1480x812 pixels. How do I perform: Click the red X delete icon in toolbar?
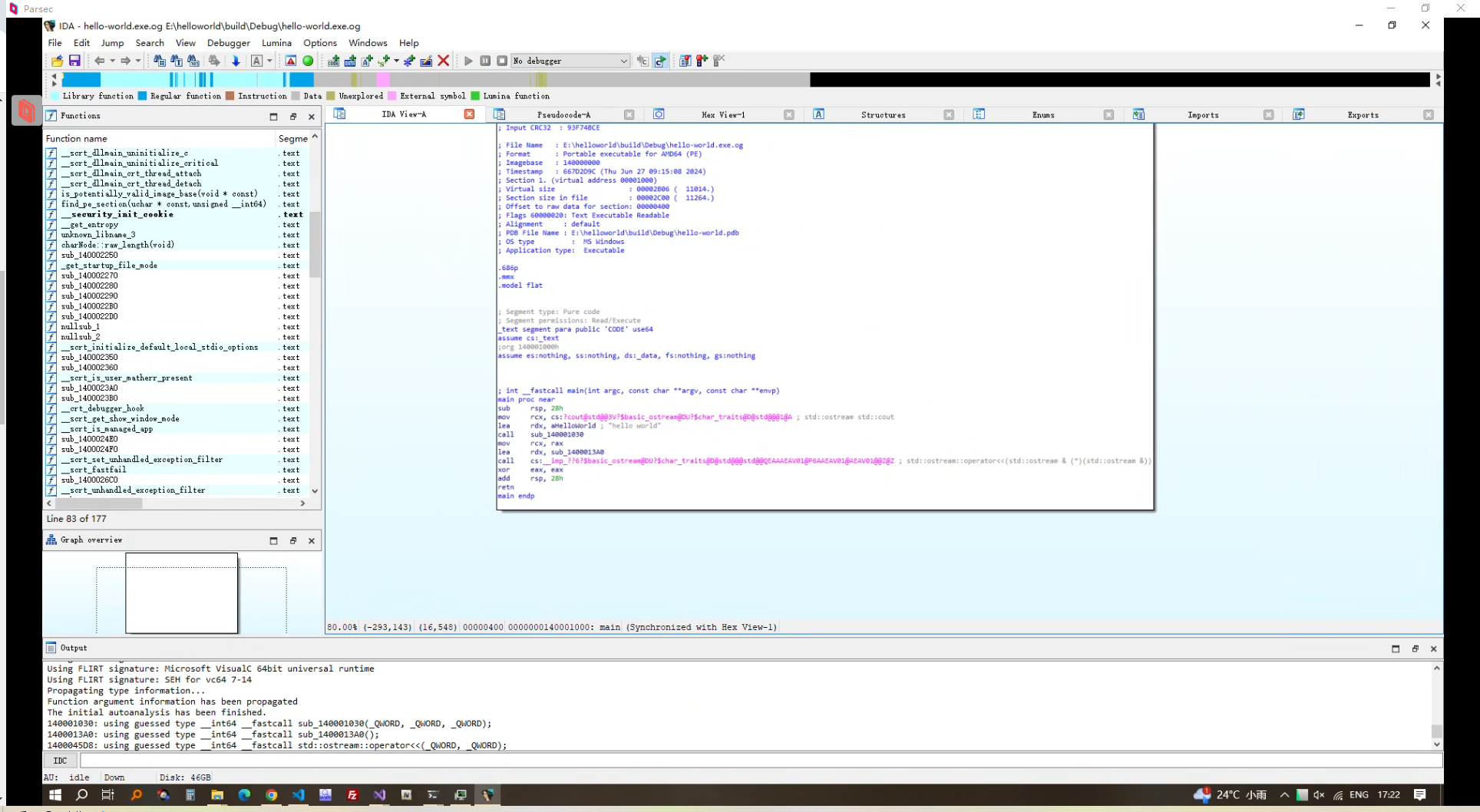pos(443,61)
